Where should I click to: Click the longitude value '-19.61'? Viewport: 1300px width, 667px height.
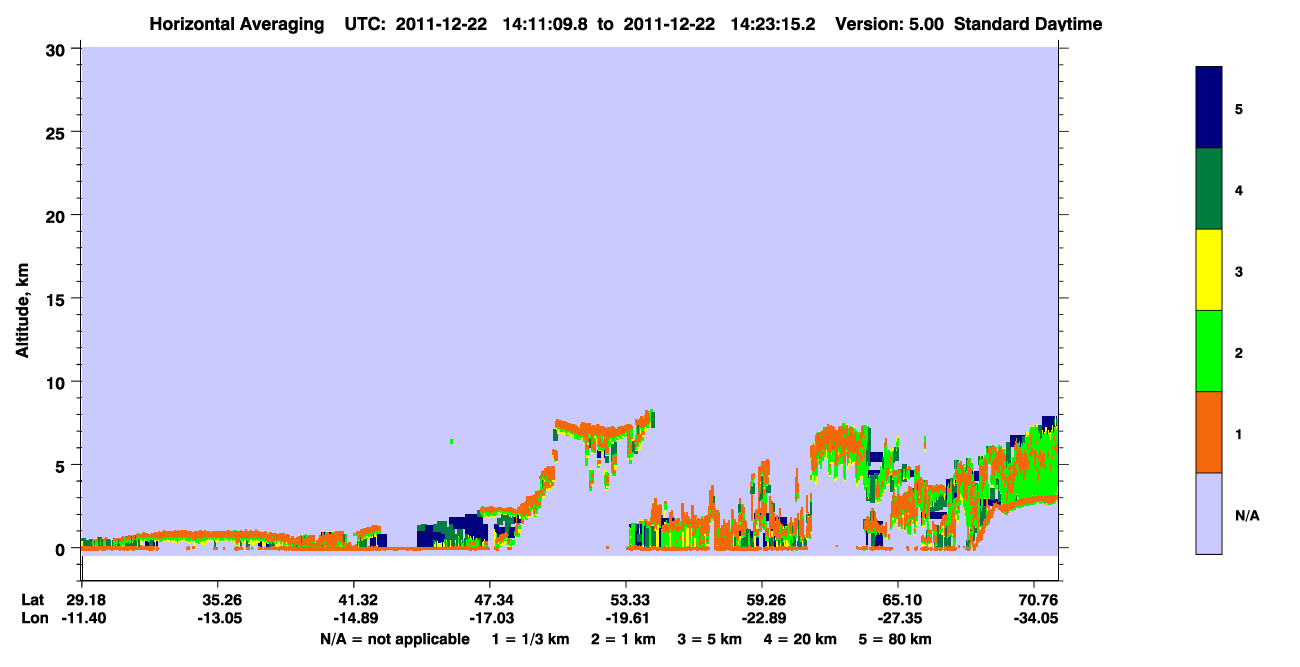pyautogui.click(x=626, y=619)
